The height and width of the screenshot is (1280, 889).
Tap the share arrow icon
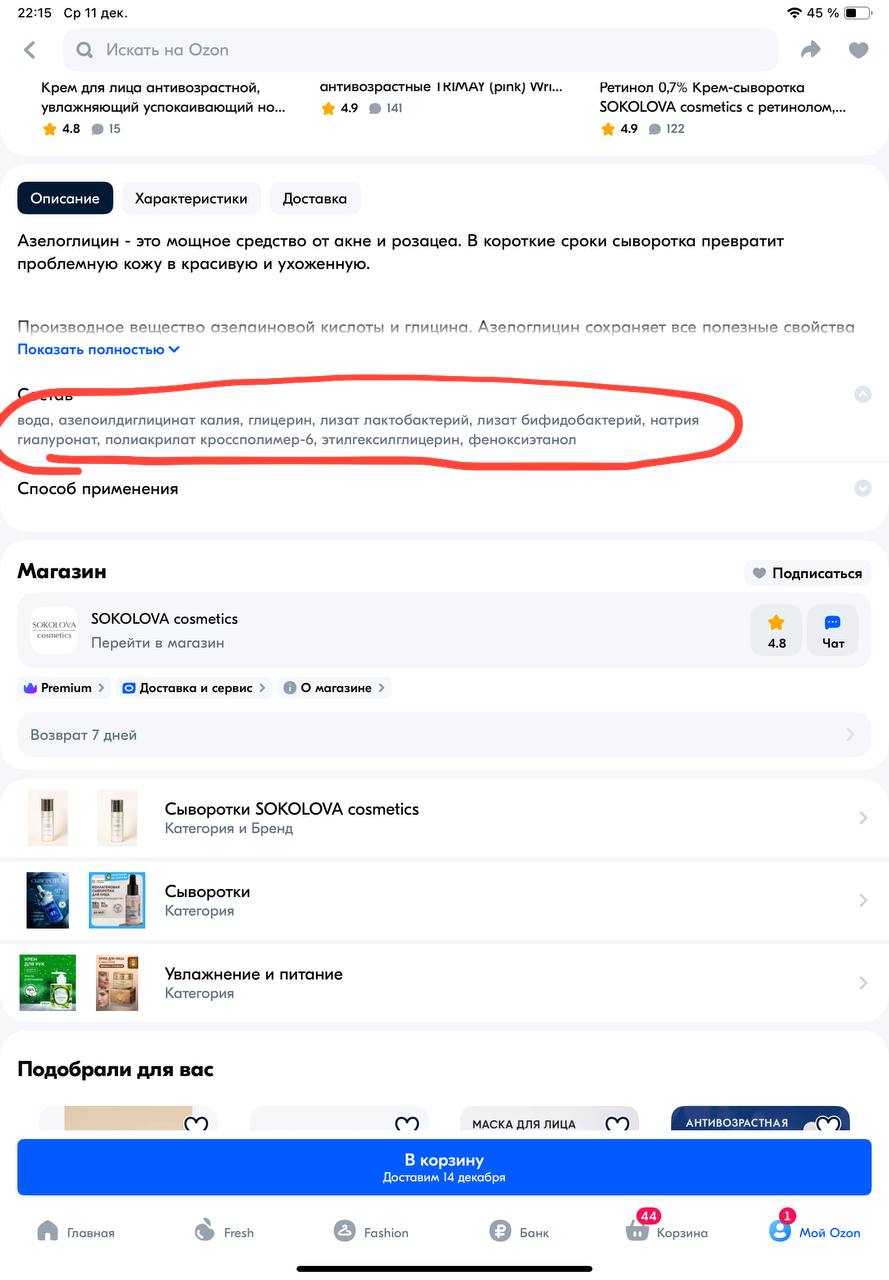point(810,50)
